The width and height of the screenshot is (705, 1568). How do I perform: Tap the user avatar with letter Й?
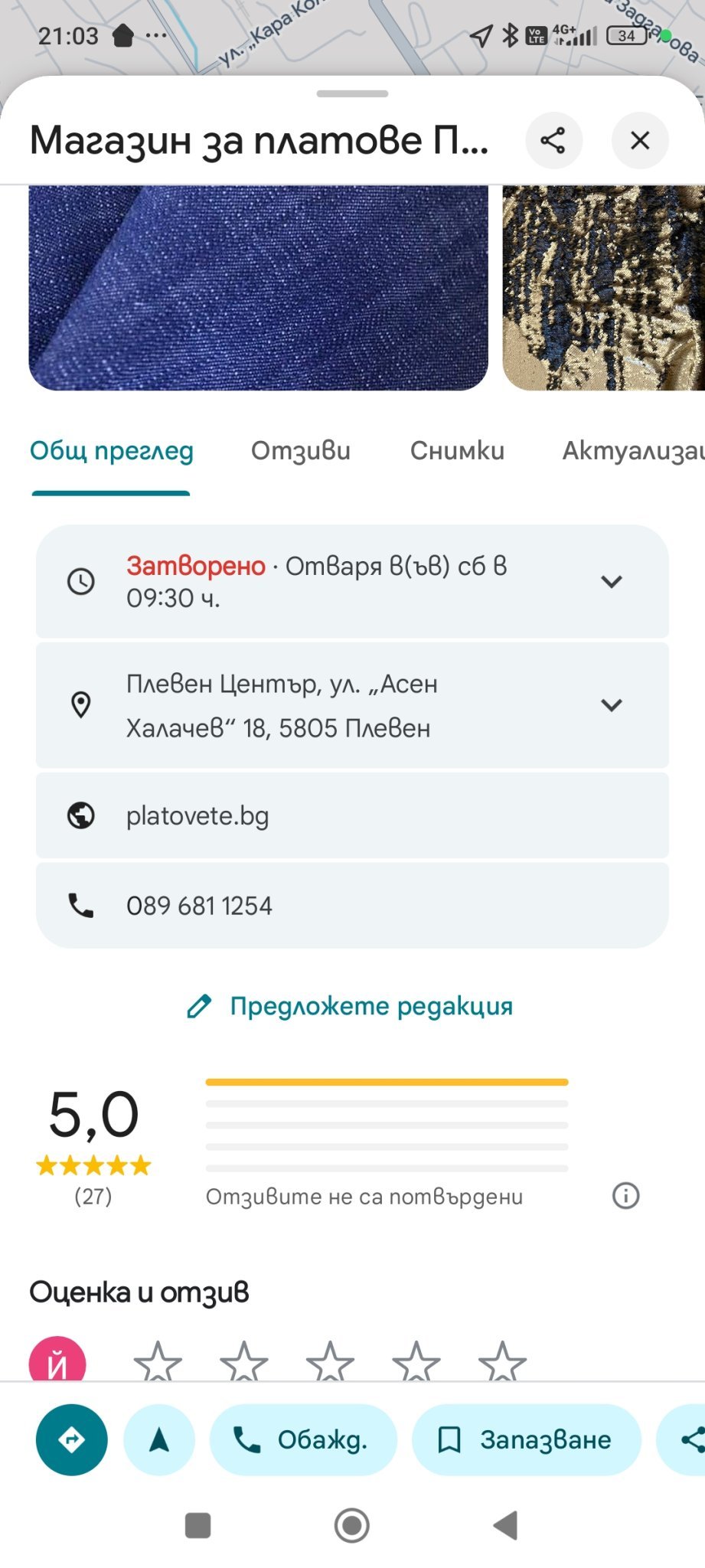click(57, 1363)
